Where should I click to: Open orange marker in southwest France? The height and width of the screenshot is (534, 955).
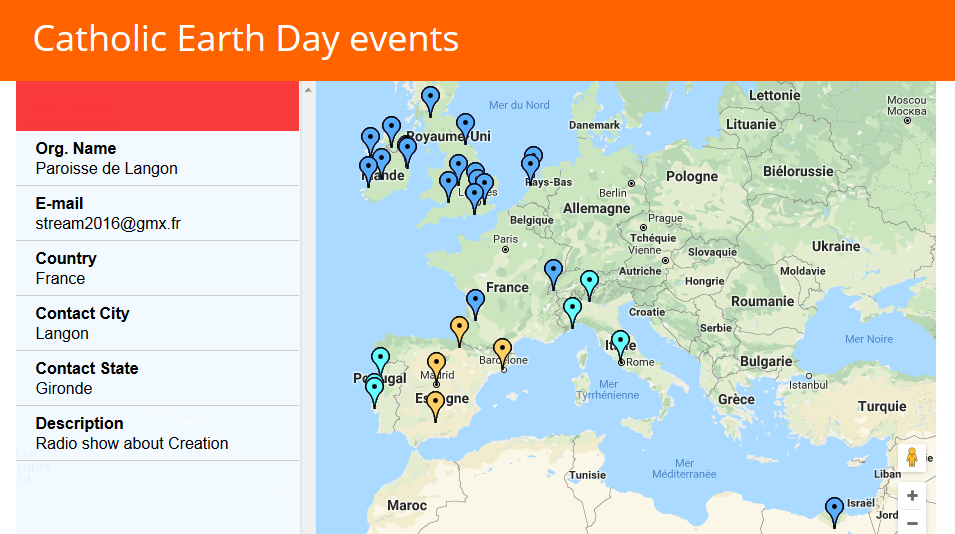tap(459, 329)
